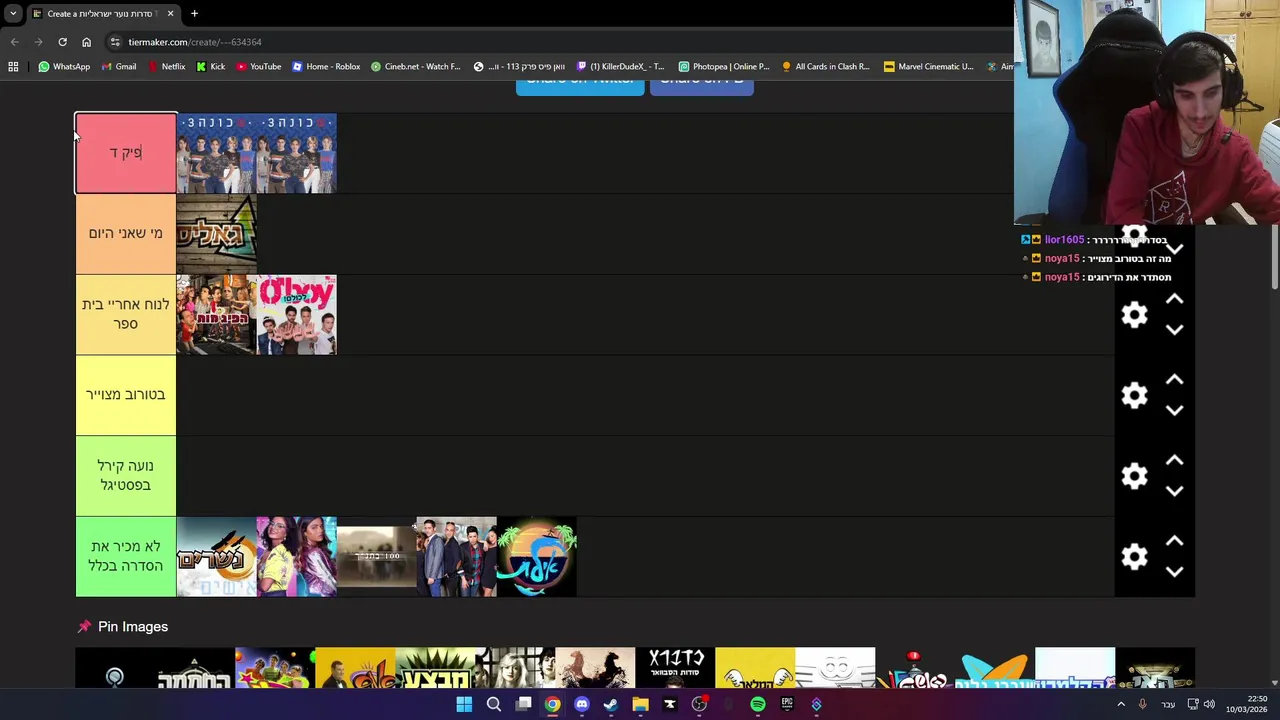The width and height of the screenshot is (1280, 720).
Task: Open Marvel Cinematic U... bookmark
Action: 929,67
